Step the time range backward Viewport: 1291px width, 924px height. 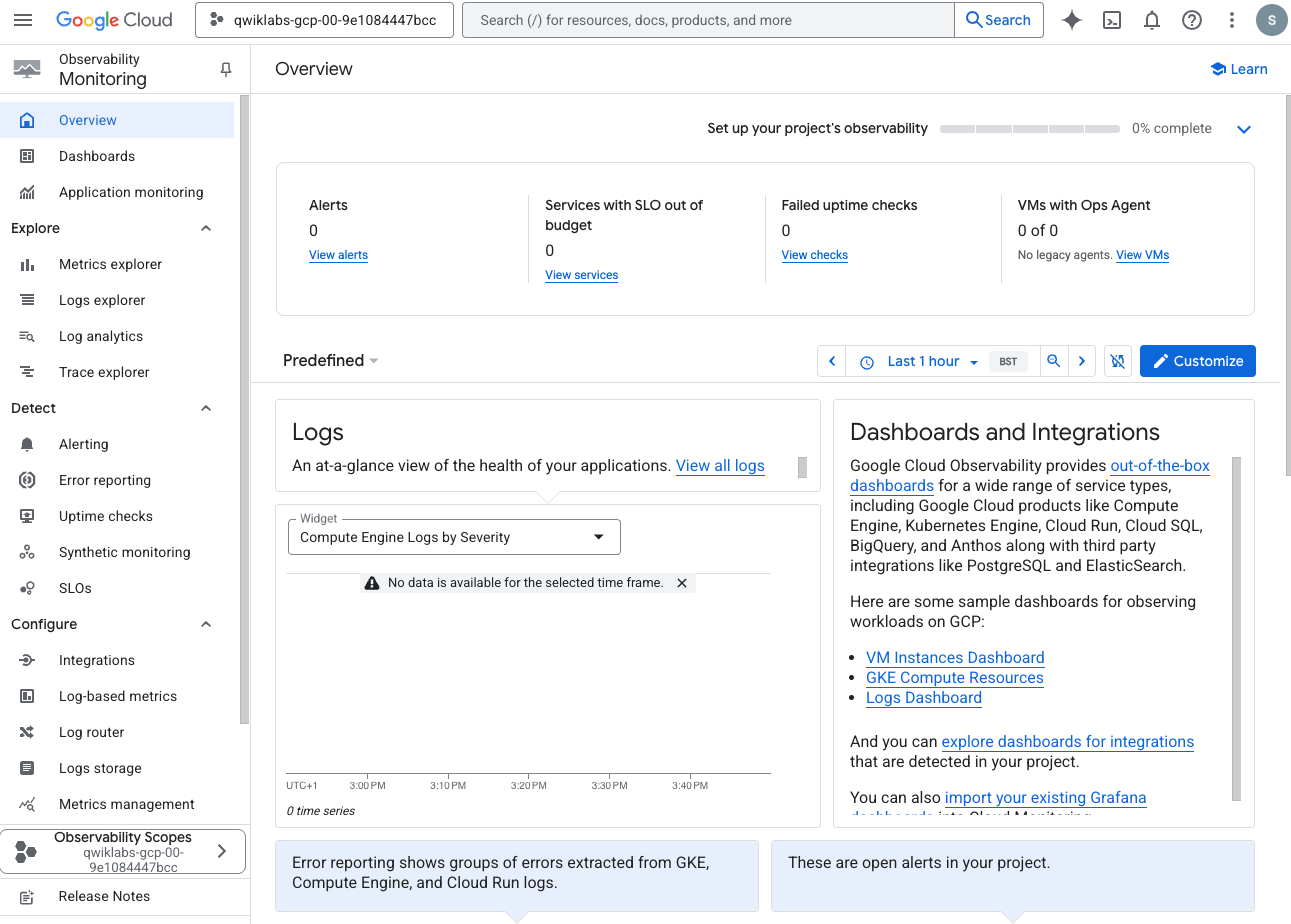click(832, 361)
